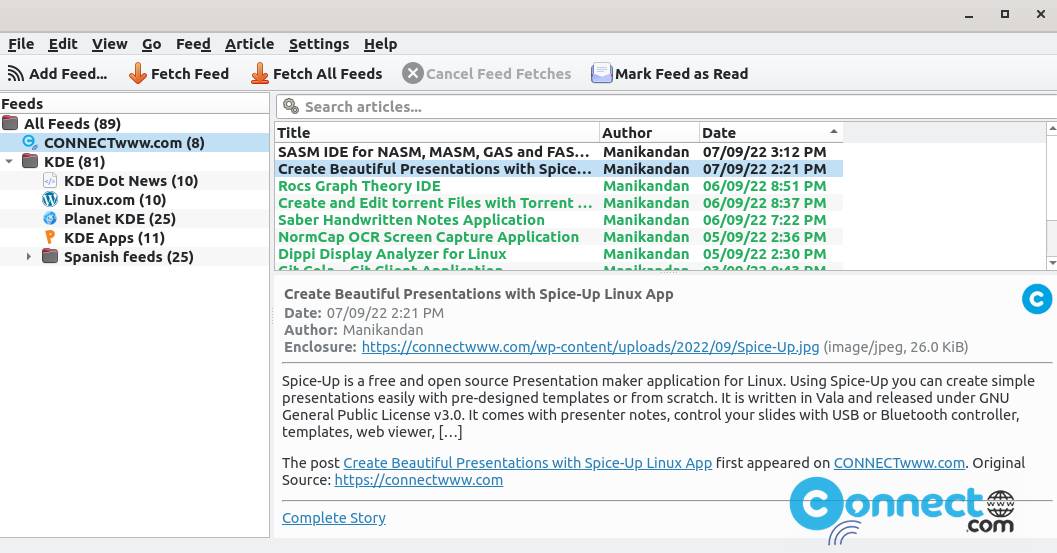Click the Planet KDE feed icon
The width and height of the screenshot is (1057, 553).
50,219
